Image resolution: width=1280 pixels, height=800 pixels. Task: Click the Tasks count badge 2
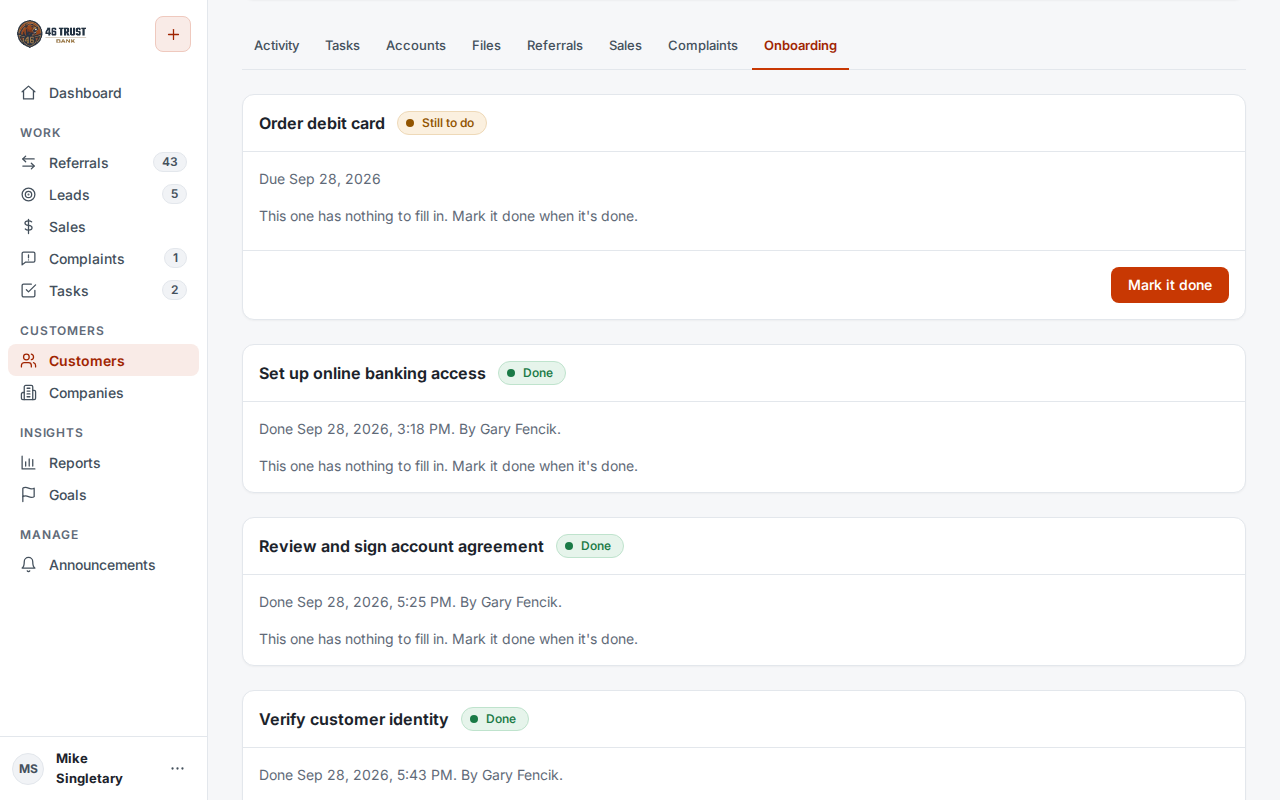(x=174, y=290)
